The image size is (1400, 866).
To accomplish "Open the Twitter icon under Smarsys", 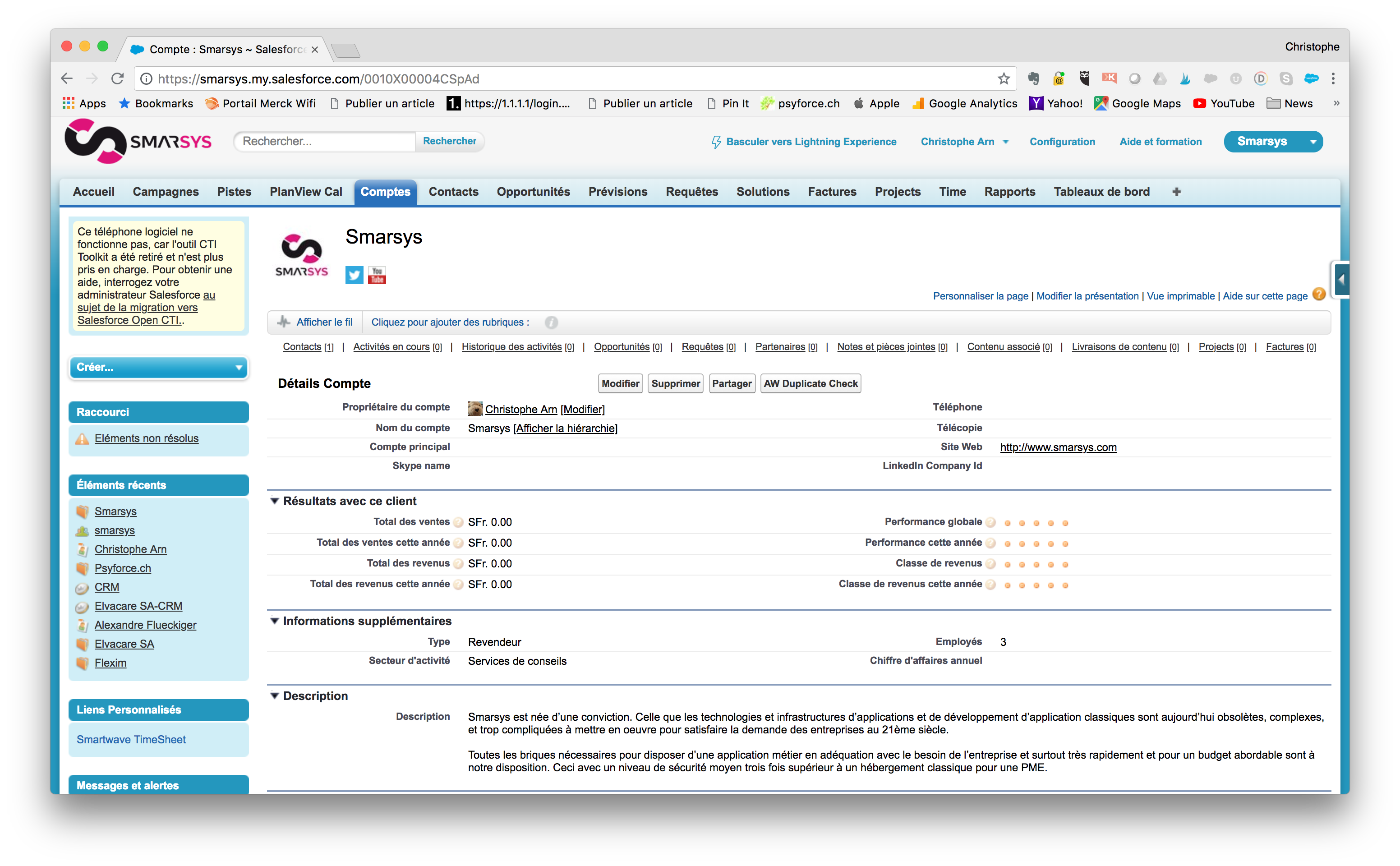I will pyautogui.click(x=354, y=276).
